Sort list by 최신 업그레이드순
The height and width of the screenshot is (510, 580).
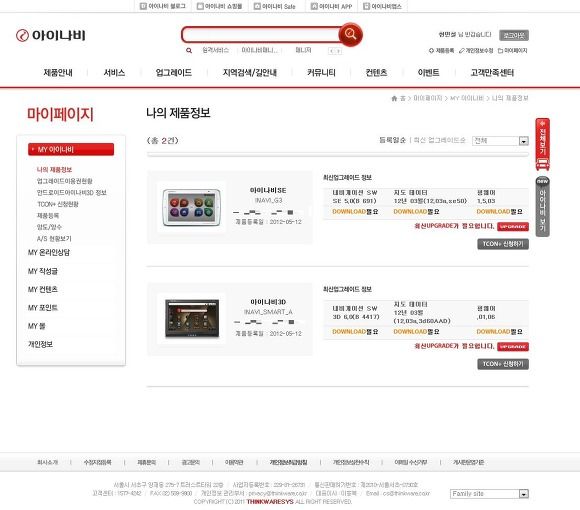click(x=439, y=140)
